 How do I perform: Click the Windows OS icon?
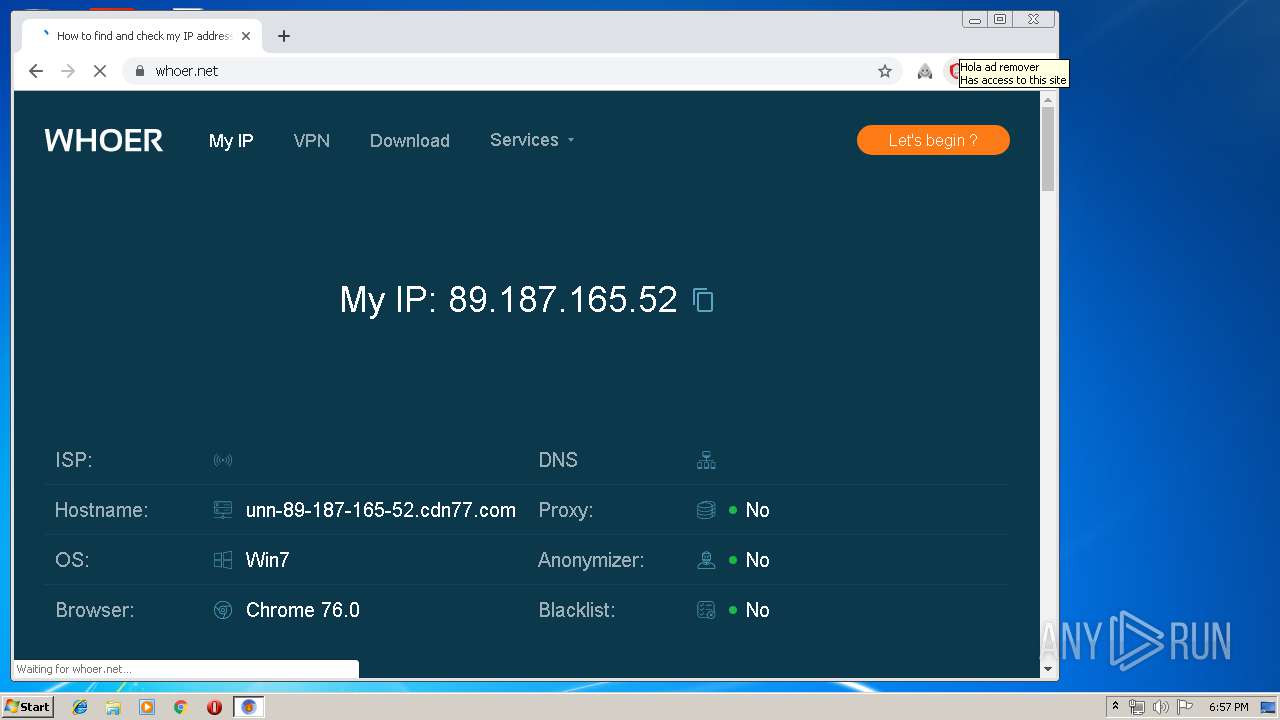point(223,560)
